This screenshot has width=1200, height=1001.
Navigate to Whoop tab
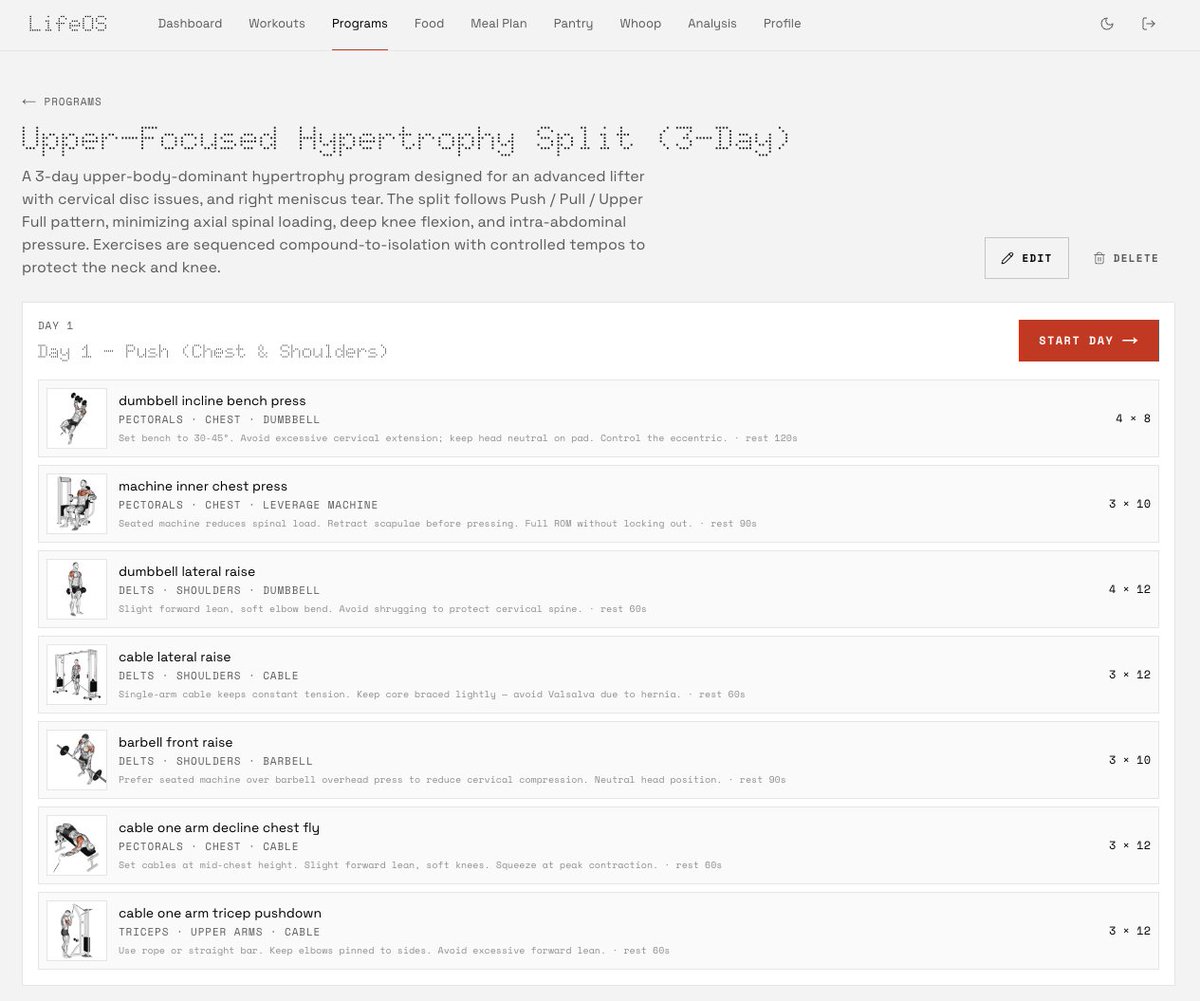(640, 23)
